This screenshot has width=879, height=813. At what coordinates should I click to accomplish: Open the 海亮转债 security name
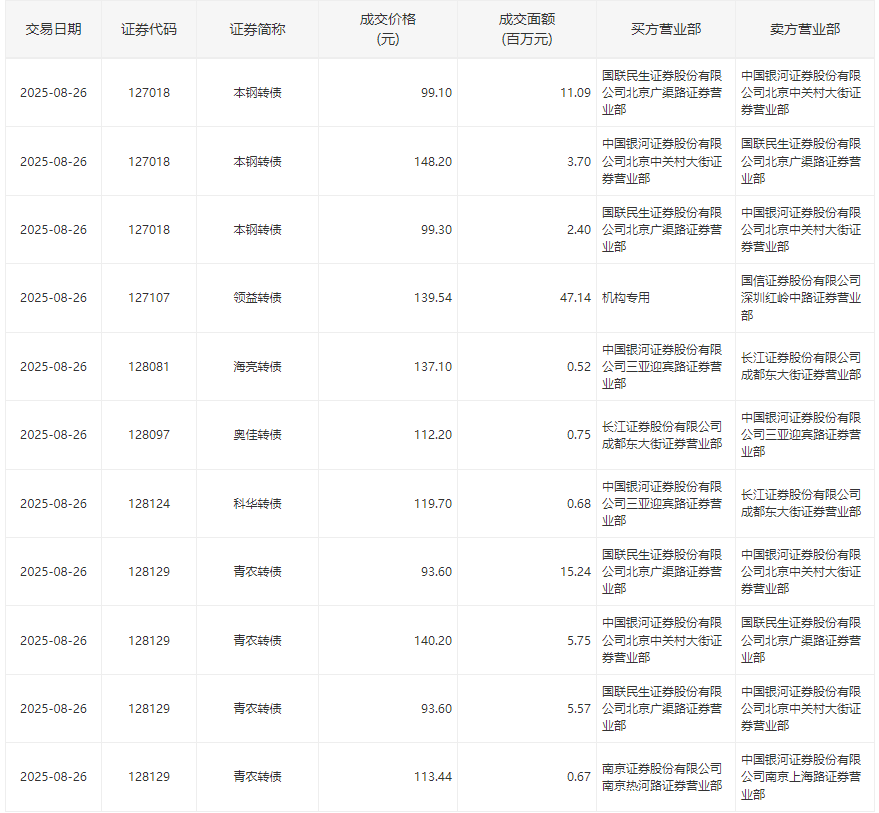(257, 366)
